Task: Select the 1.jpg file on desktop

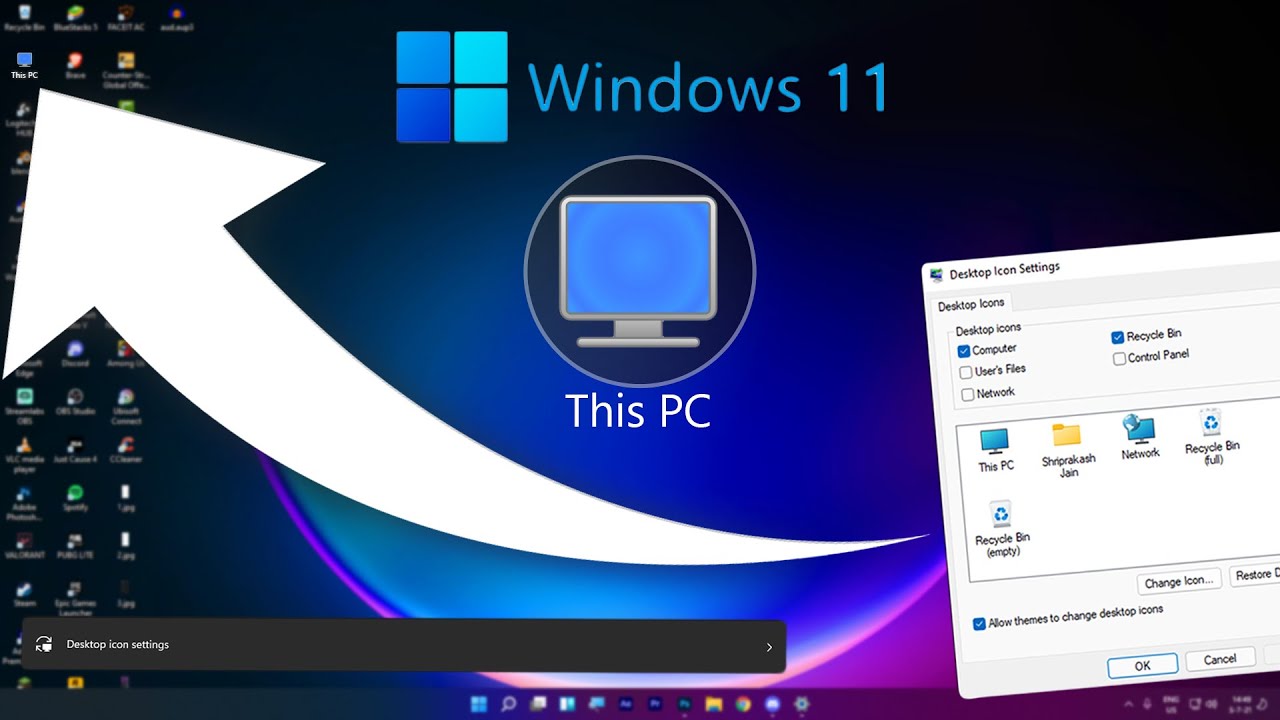Action: 126,498
